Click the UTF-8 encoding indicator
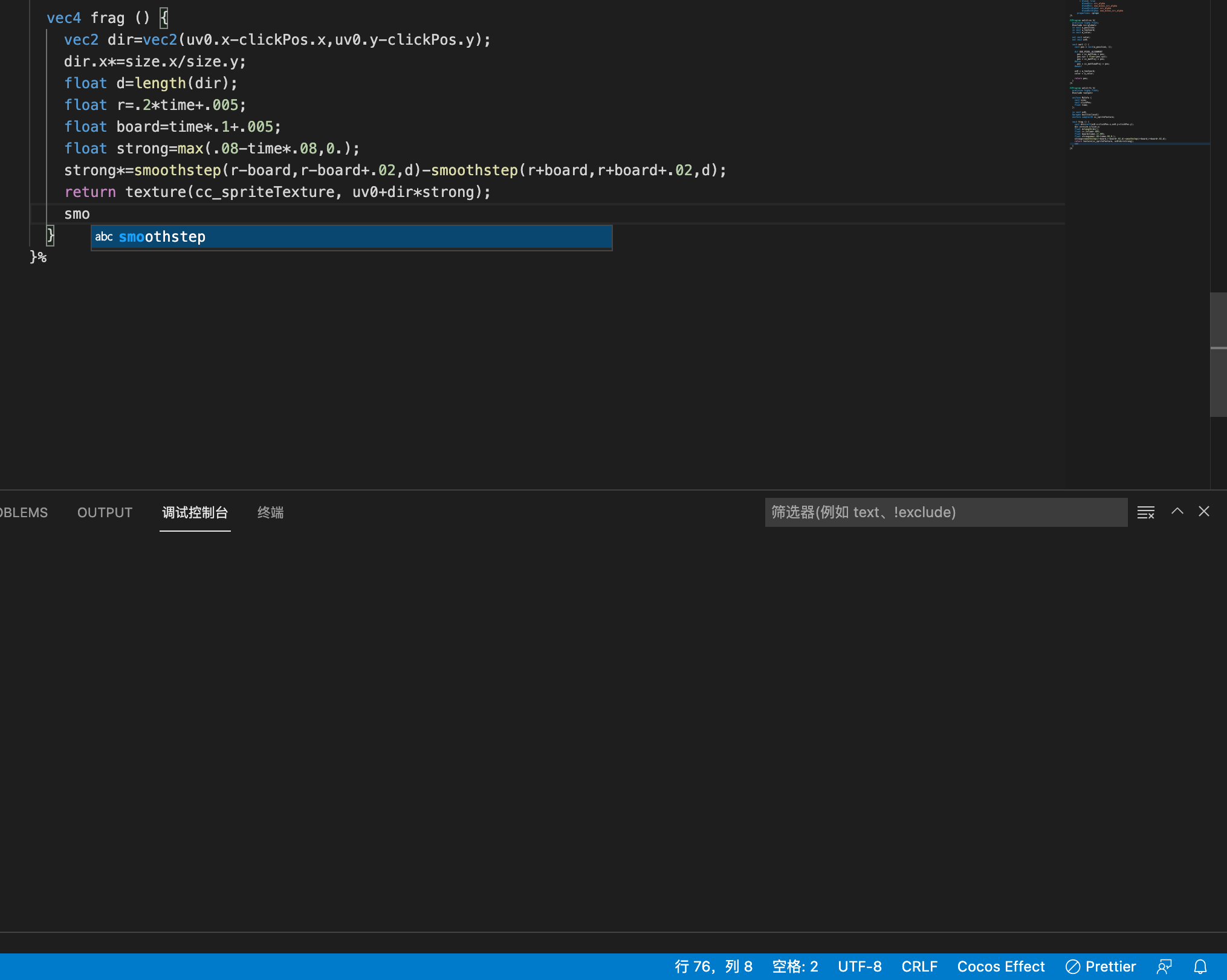 860,966
